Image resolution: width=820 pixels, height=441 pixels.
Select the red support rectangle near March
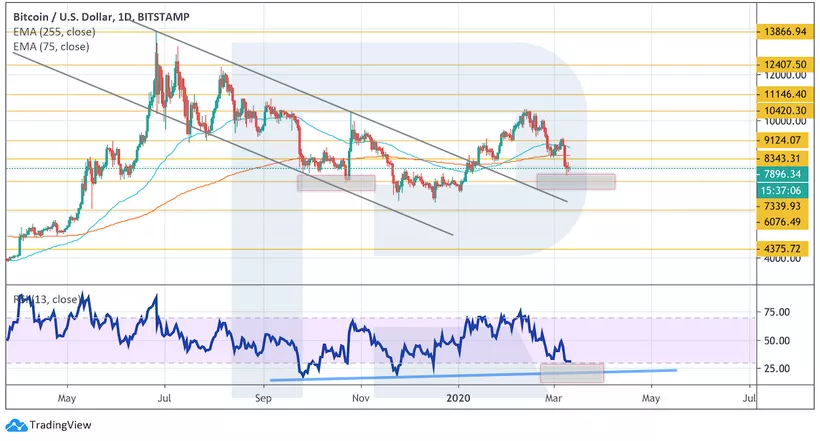click(575, 181)
